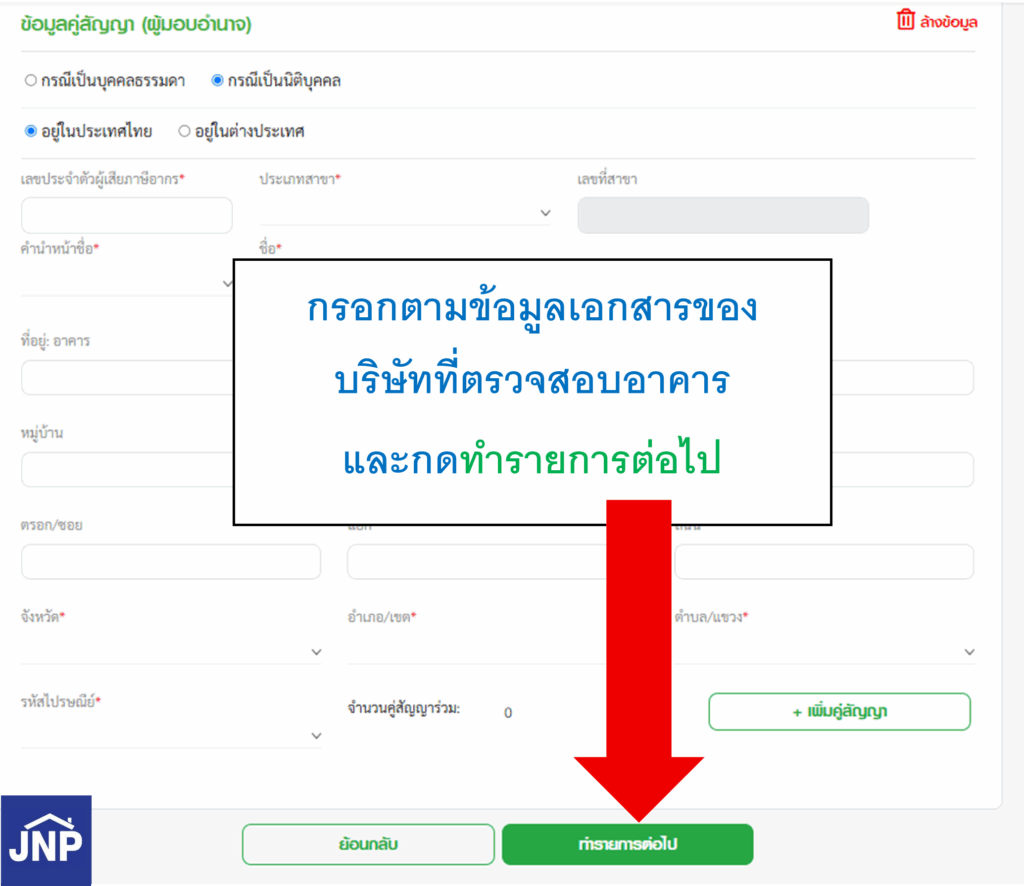
Task: Click the หมู่บ้าน input field
Action: click(x=127, y=469)
